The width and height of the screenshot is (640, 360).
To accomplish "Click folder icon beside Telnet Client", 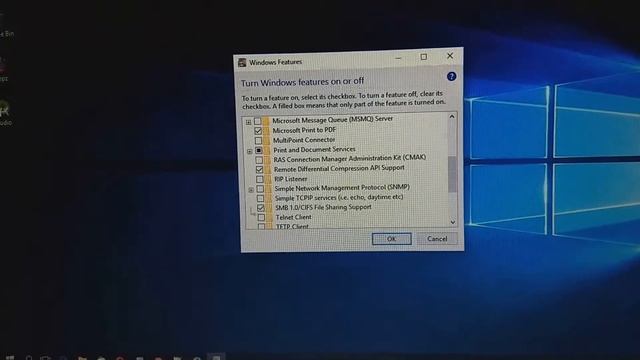I will pos(270,218).
